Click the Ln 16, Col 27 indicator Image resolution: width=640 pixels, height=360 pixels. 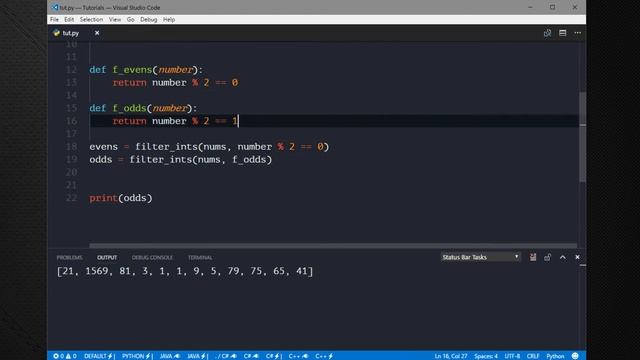pos(451,356)
